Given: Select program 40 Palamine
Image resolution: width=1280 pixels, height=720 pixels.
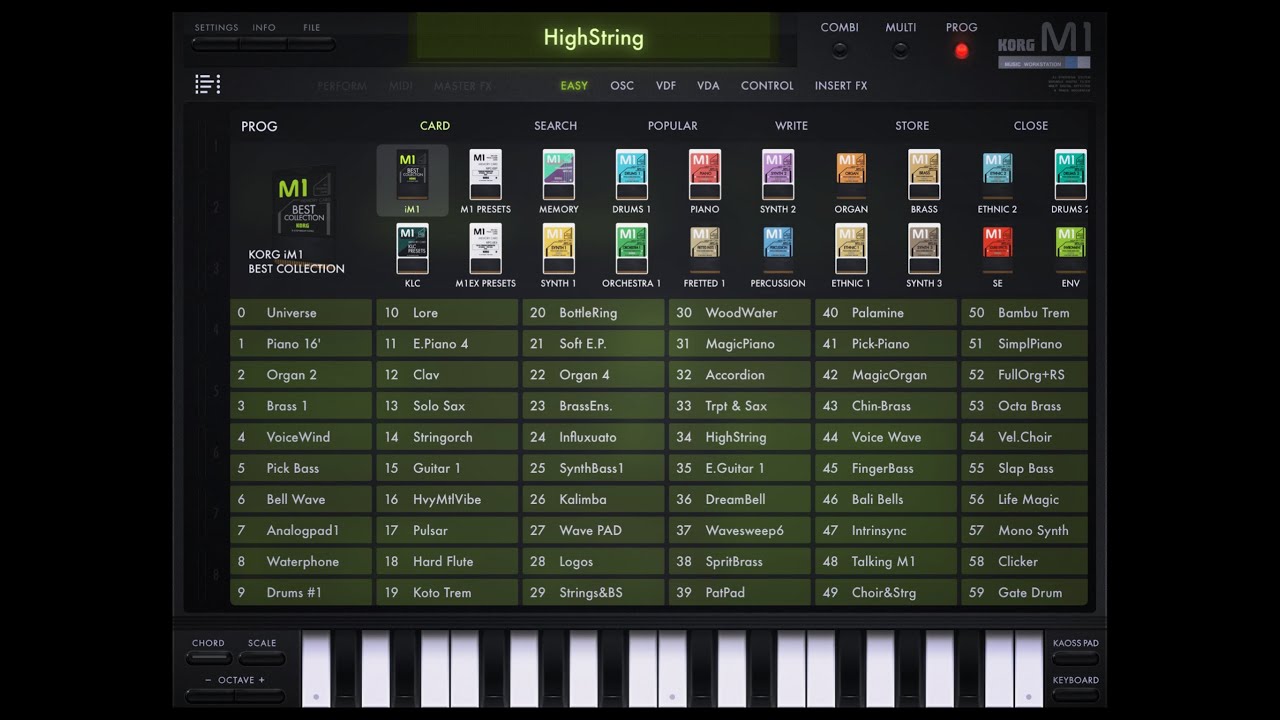Looking at the screenshot, I should (x=886, y=313).
